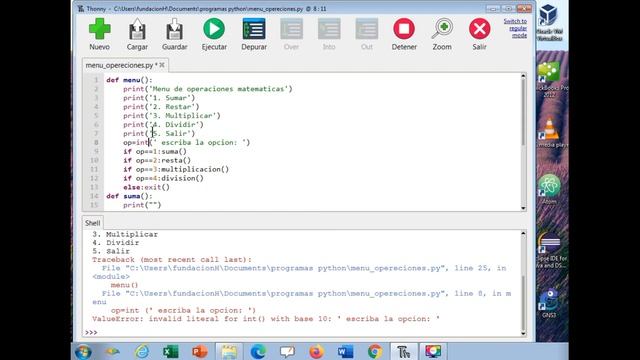
Task: Click 'Traceback (most recent call last):' text
Action: [x=172, y=260]
